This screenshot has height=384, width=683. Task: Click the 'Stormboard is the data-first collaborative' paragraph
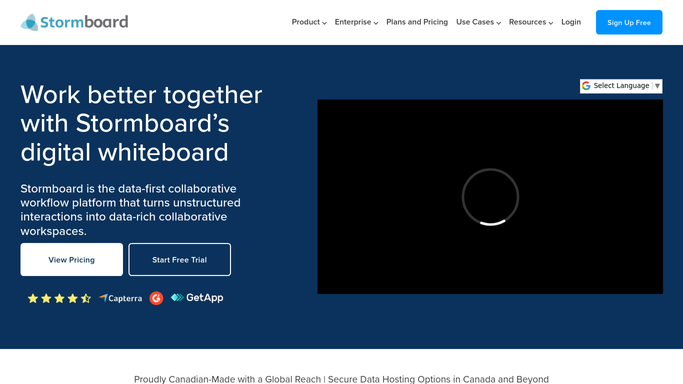pos(130,210)
